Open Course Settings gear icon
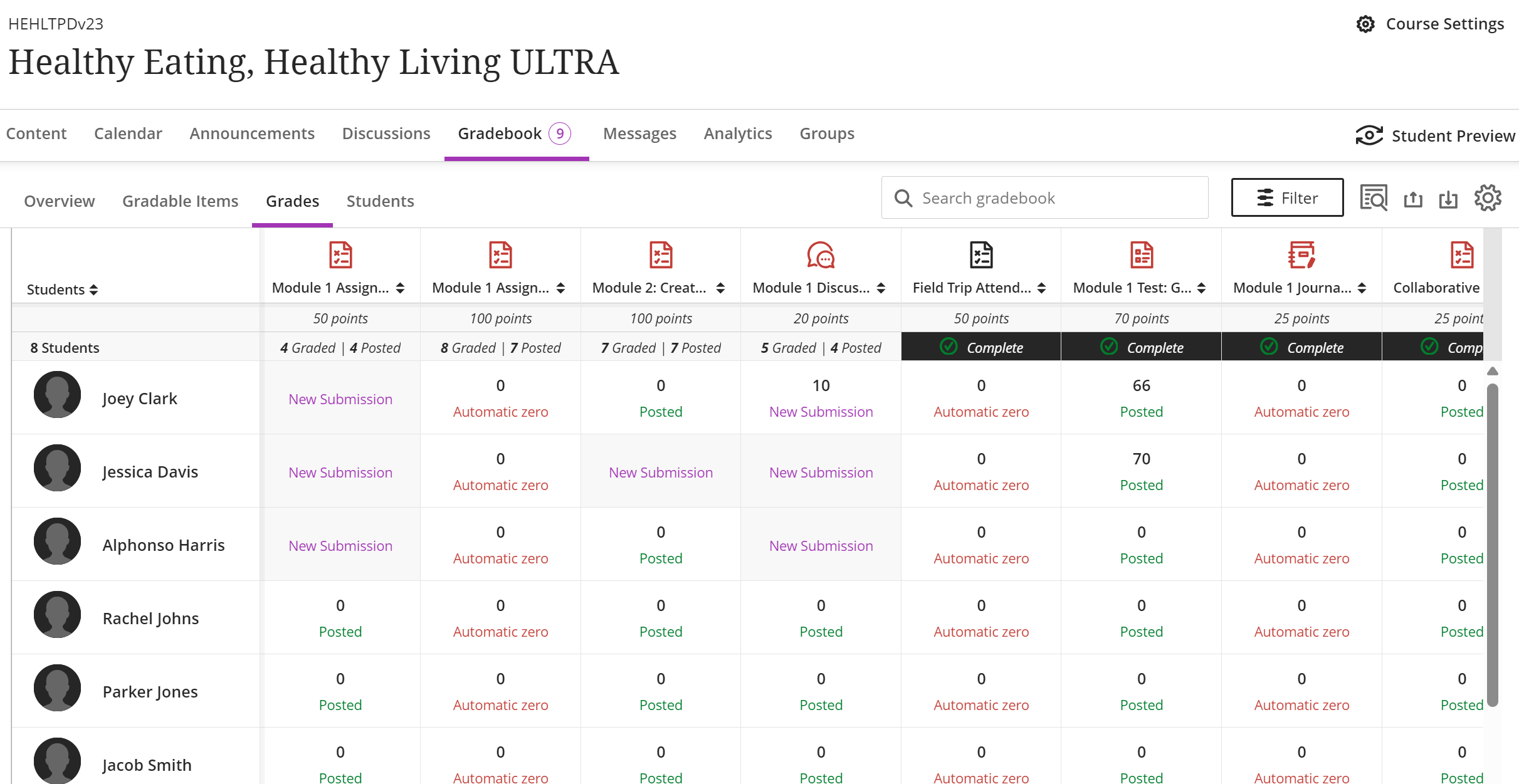 (x=1365, y=24)
